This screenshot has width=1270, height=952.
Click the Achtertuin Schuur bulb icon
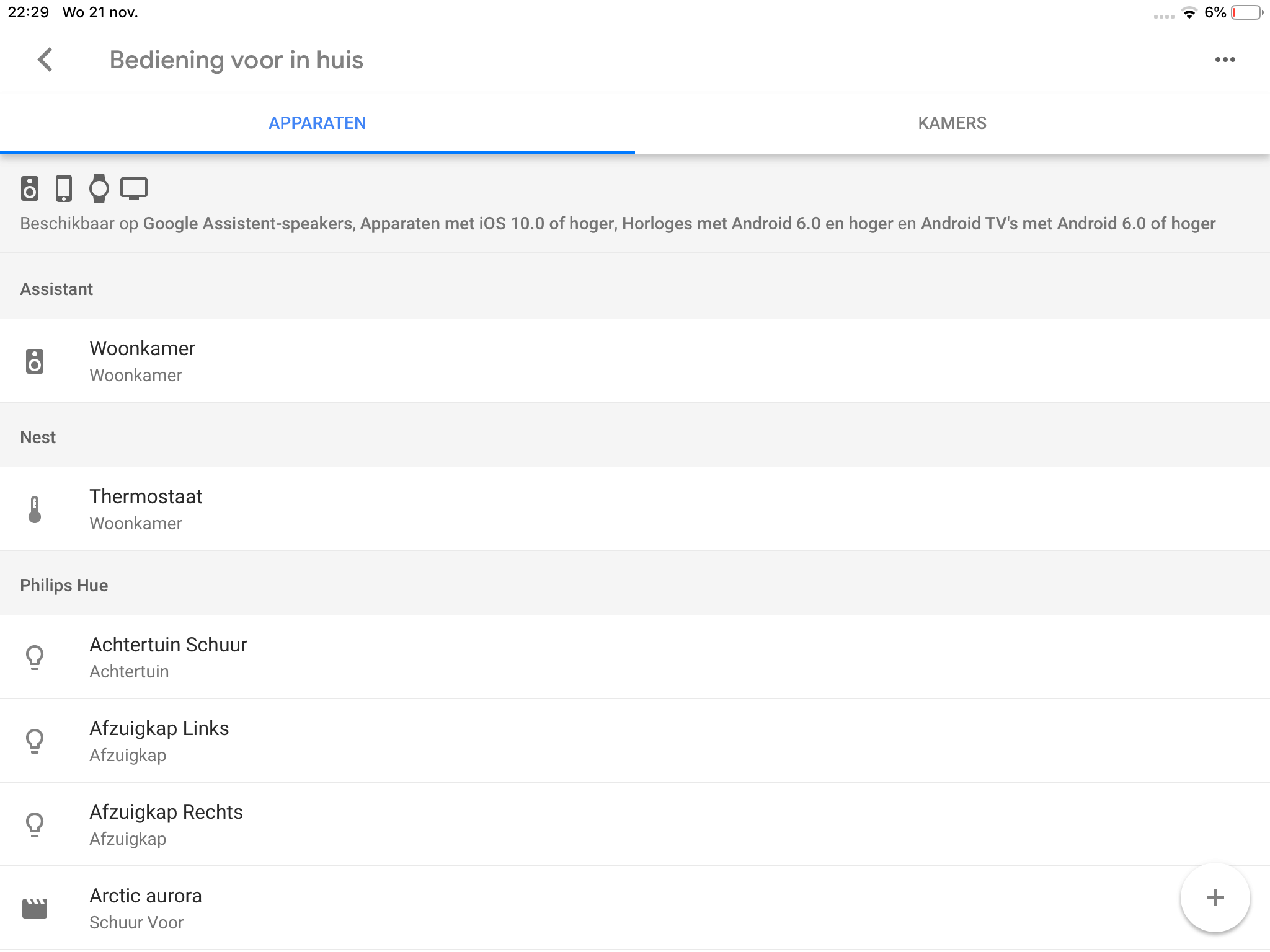tap(35, 658)
